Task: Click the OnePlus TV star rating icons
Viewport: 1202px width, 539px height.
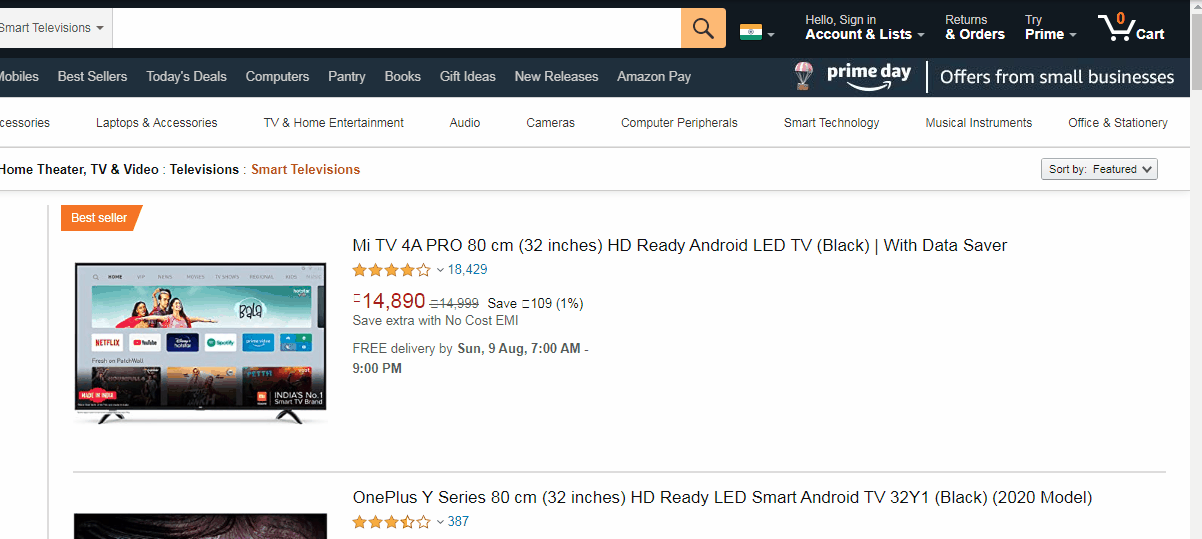Action: click(391, 522)
